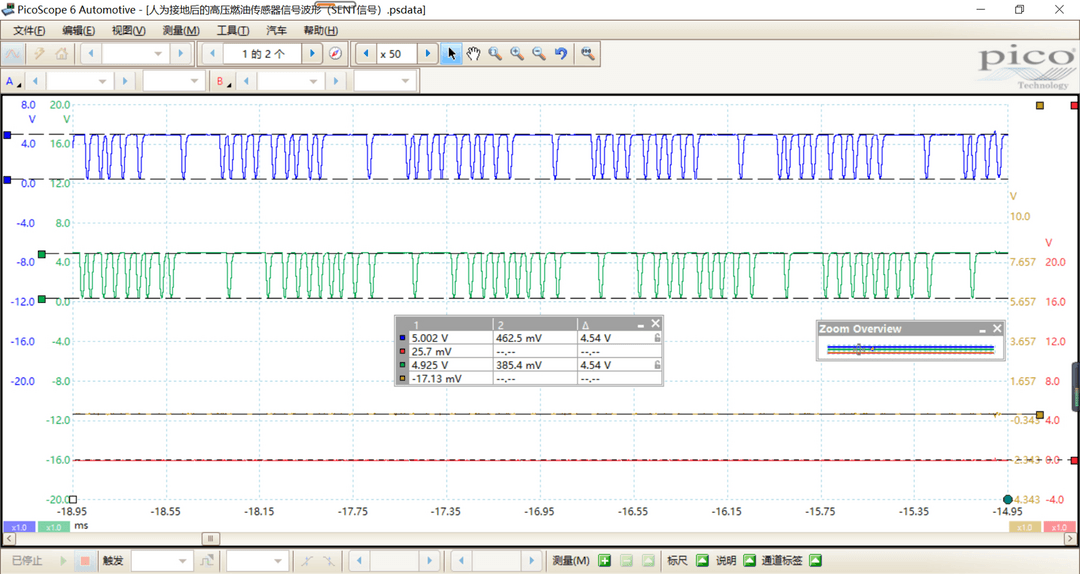This screenshot has height=574, width=1080.
Task: Close the Zoom Overview panel
Action: tap(997, 329)
